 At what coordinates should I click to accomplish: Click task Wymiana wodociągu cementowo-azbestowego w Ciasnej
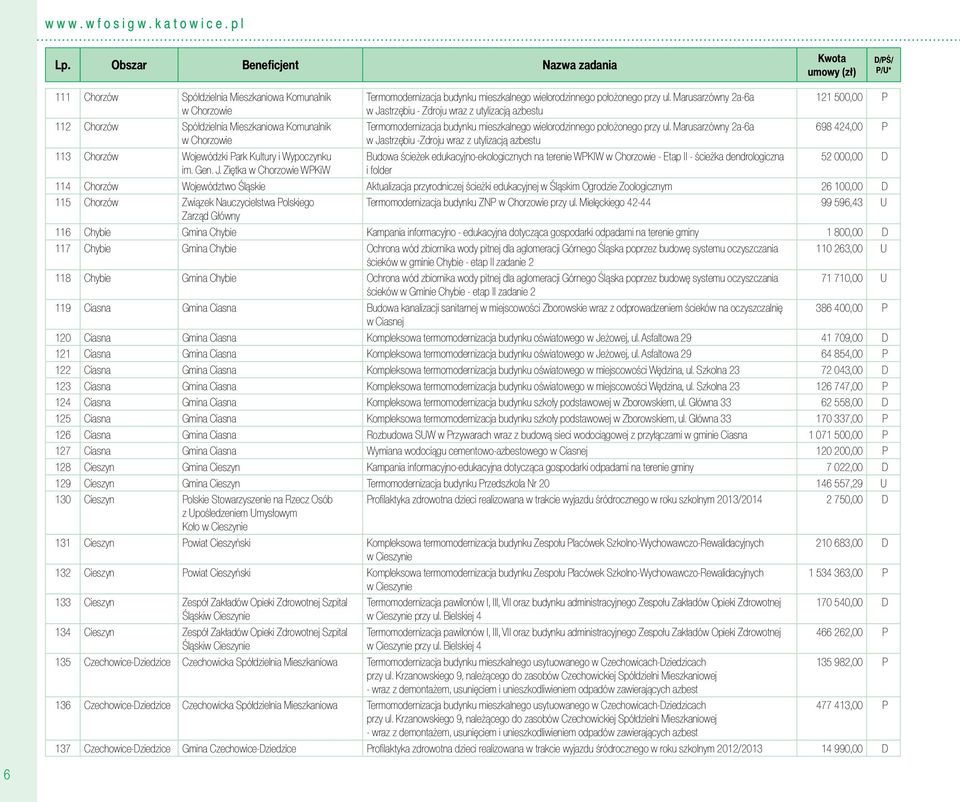point(477,451)
